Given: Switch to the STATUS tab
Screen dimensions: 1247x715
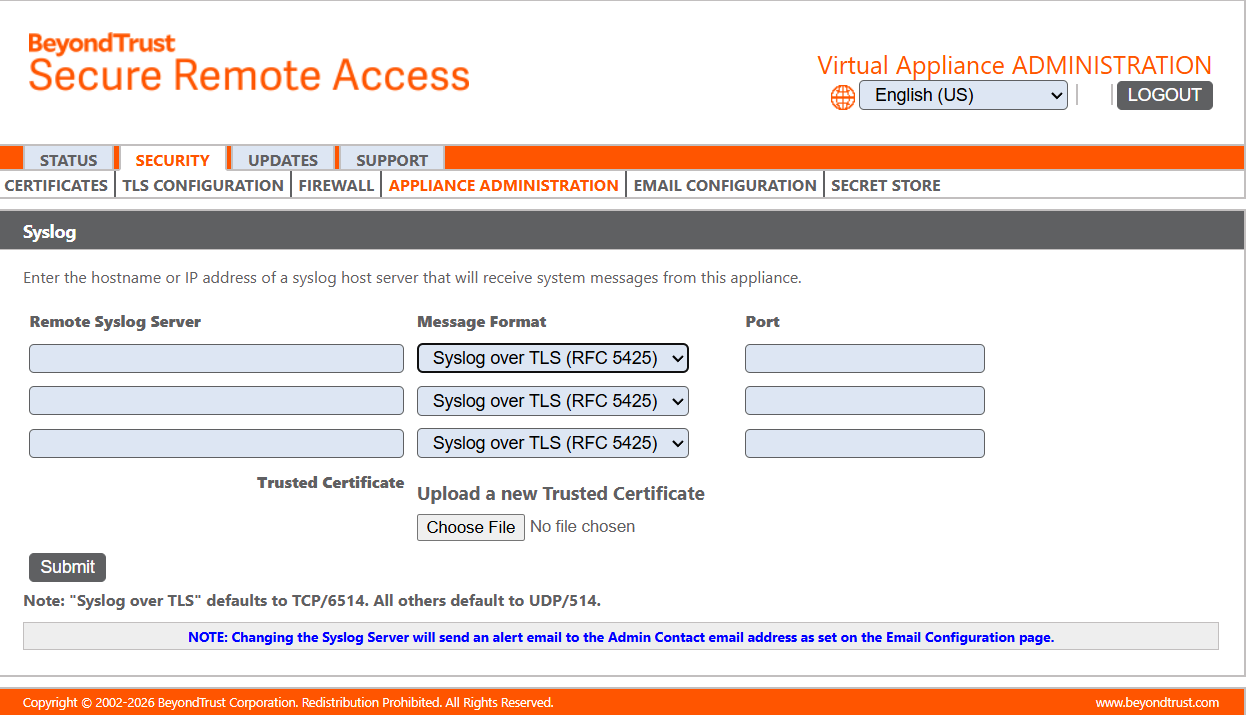Looking at the screenshot, I should (x=68, y=160).
